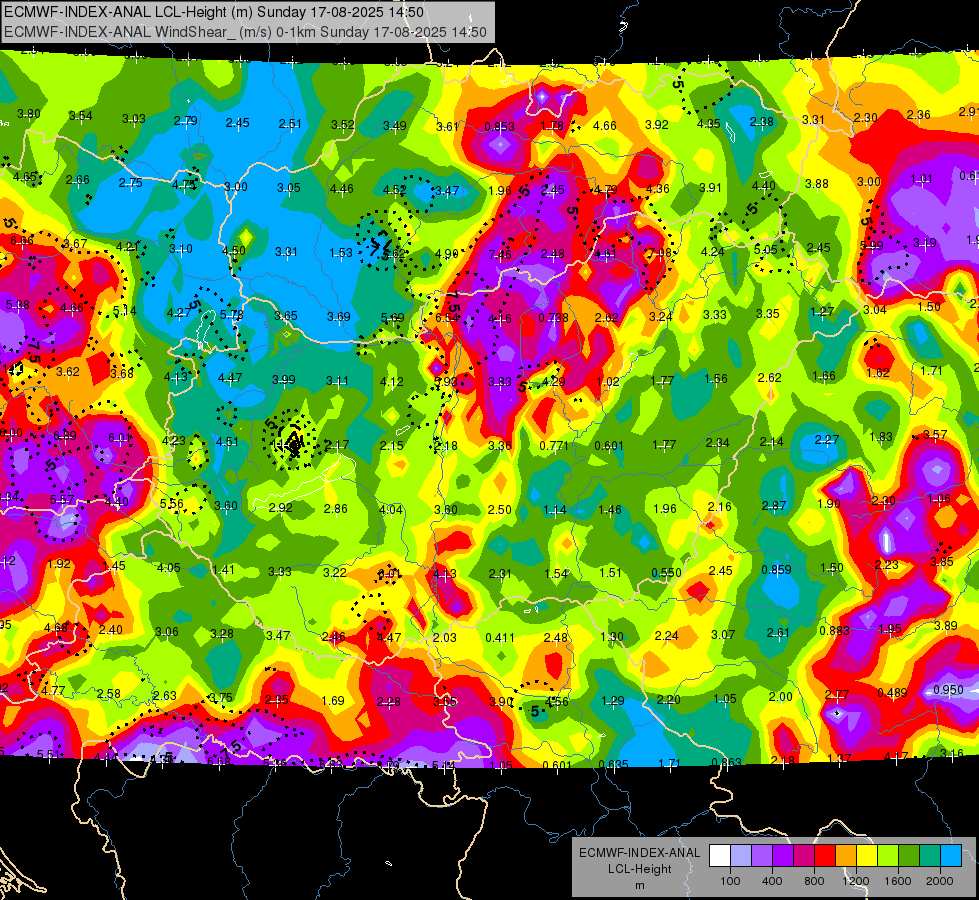Click the yellow legend color swatch

(867, 856)
